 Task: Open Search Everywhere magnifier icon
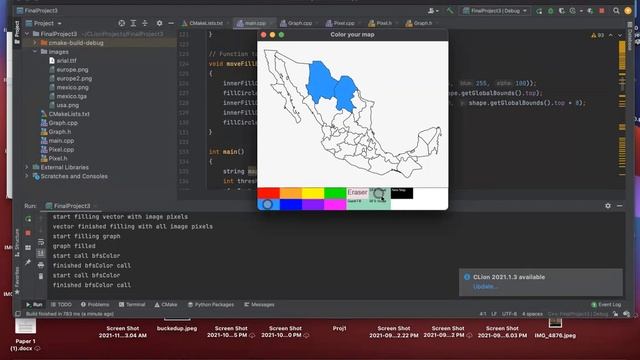coord(616,11)
